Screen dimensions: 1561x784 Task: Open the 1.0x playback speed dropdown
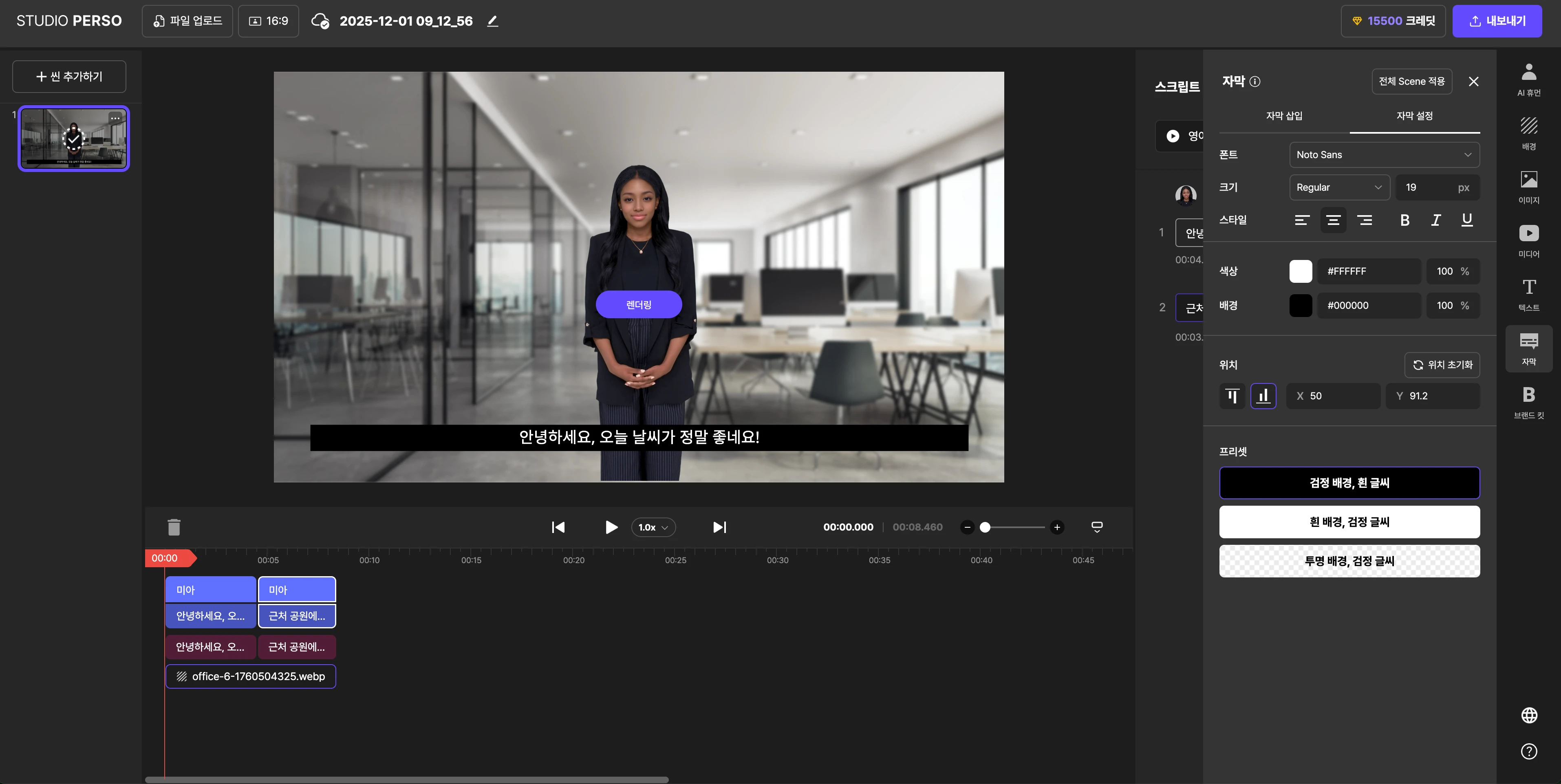coord(653,527)
